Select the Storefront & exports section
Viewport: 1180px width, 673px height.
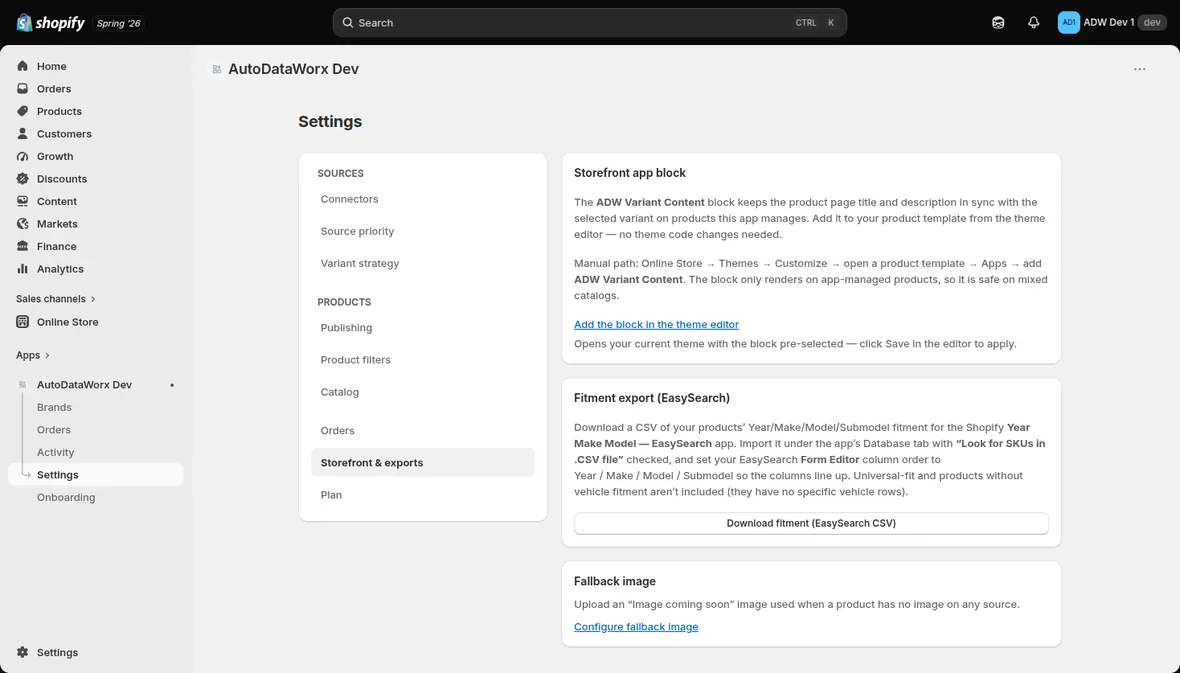pyautogui.click(x=423, y=463)
